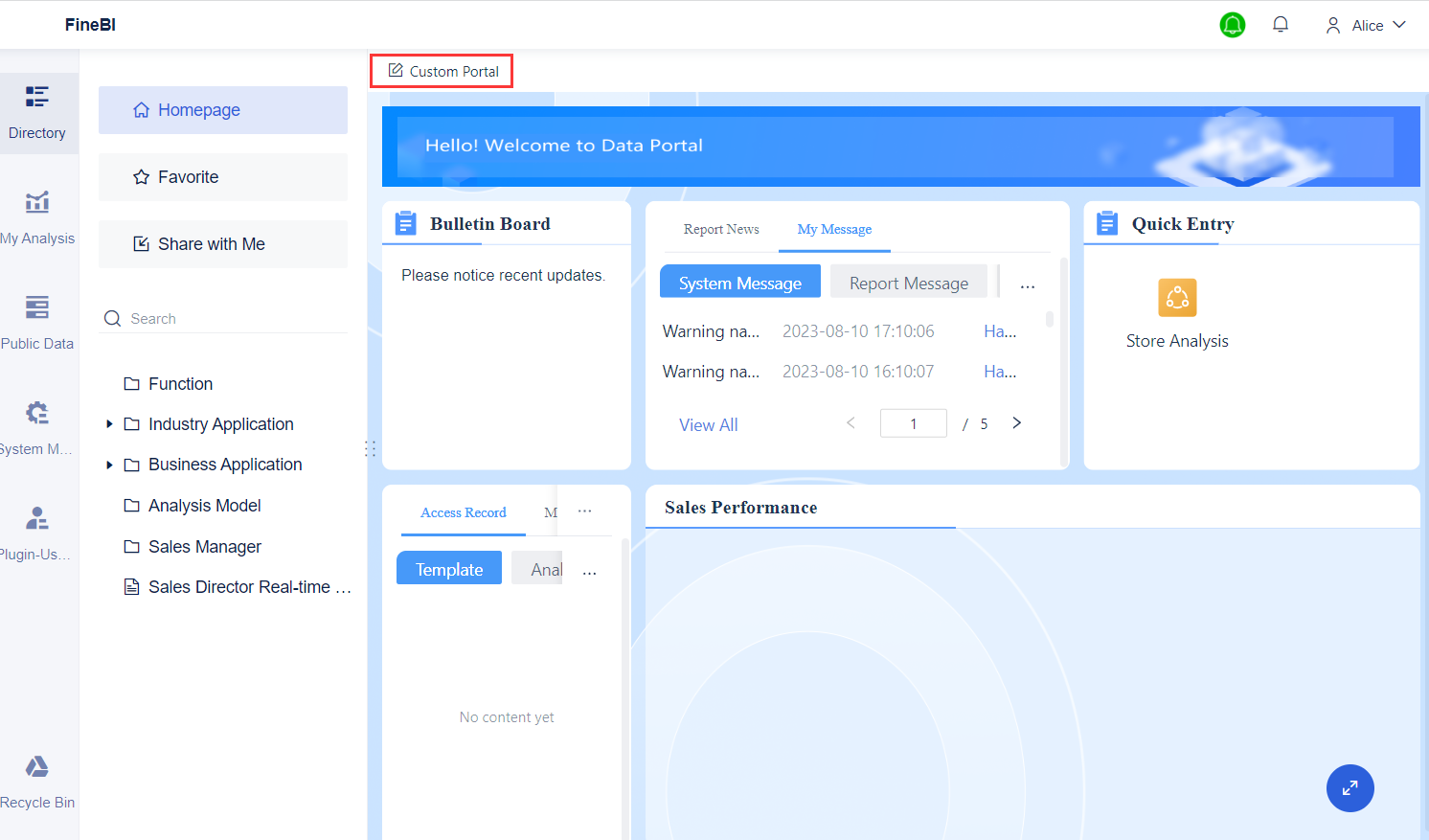Select the My Message tab
Viewport: 1429px width, 840px height.
pyautogui.click(x=834, y=229)
